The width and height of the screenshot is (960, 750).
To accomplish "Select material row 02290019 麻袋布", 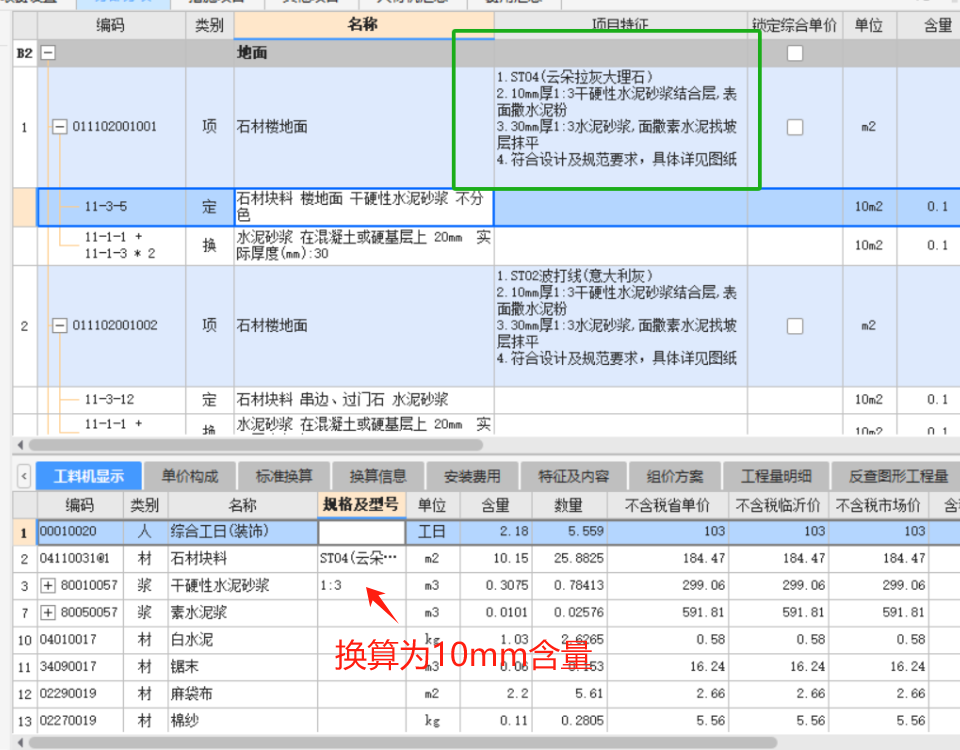I will tap(486, 693).
